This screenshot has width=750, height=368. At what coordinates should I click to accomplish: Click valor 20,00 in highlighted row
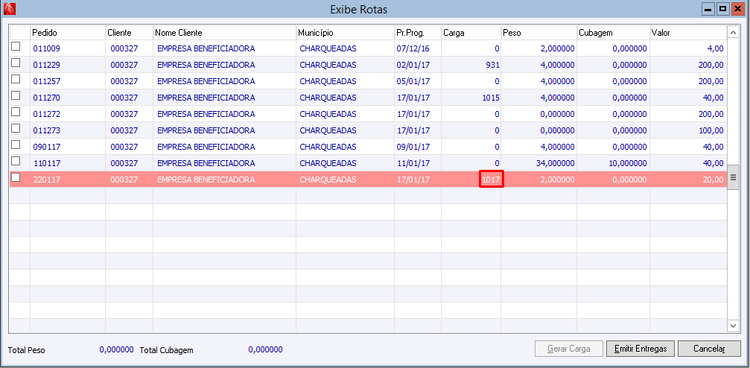[x=713, y=180]
